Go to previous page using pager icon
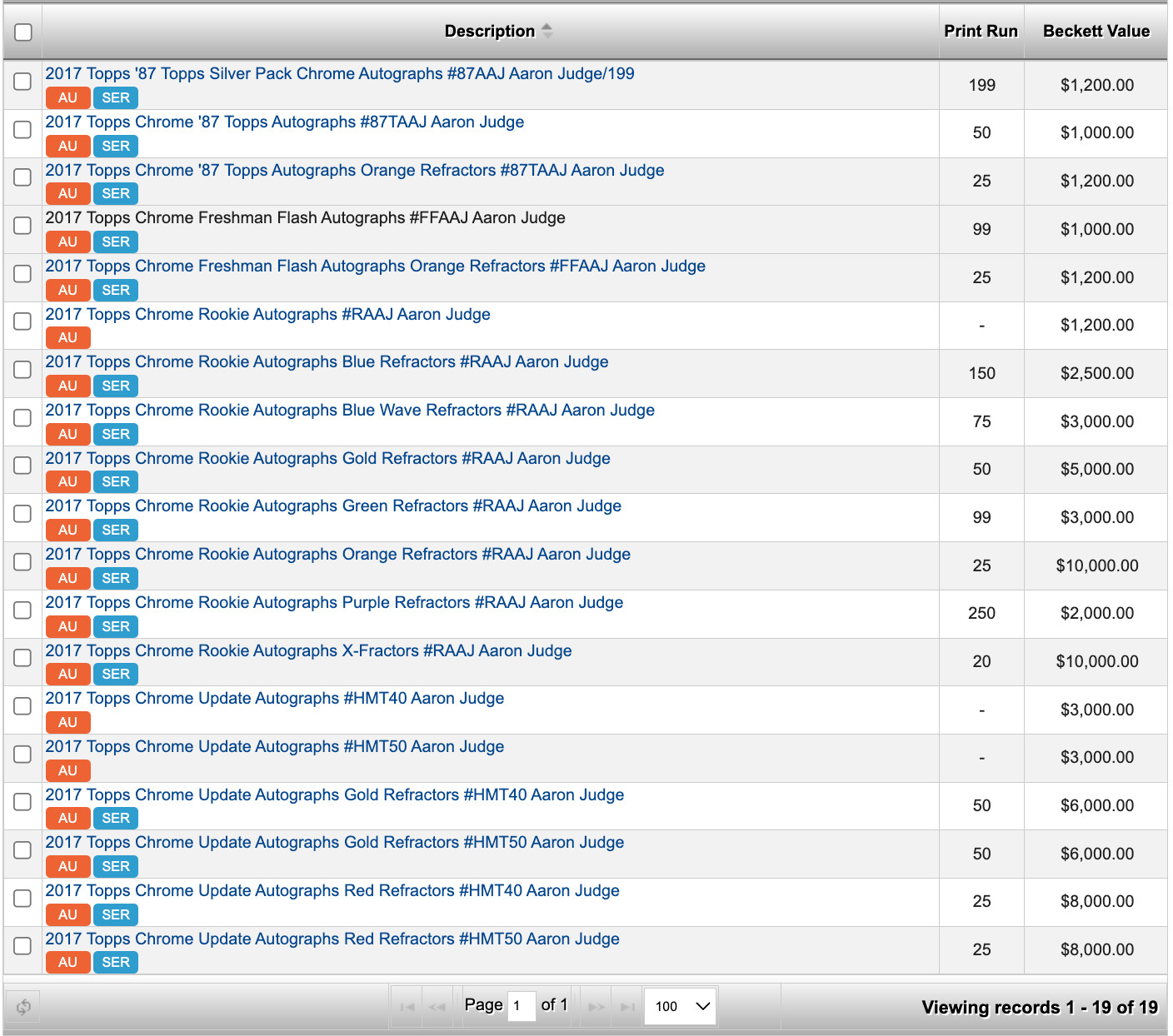Viewport: 1173px width, 1036px height. click(437, 1006)
